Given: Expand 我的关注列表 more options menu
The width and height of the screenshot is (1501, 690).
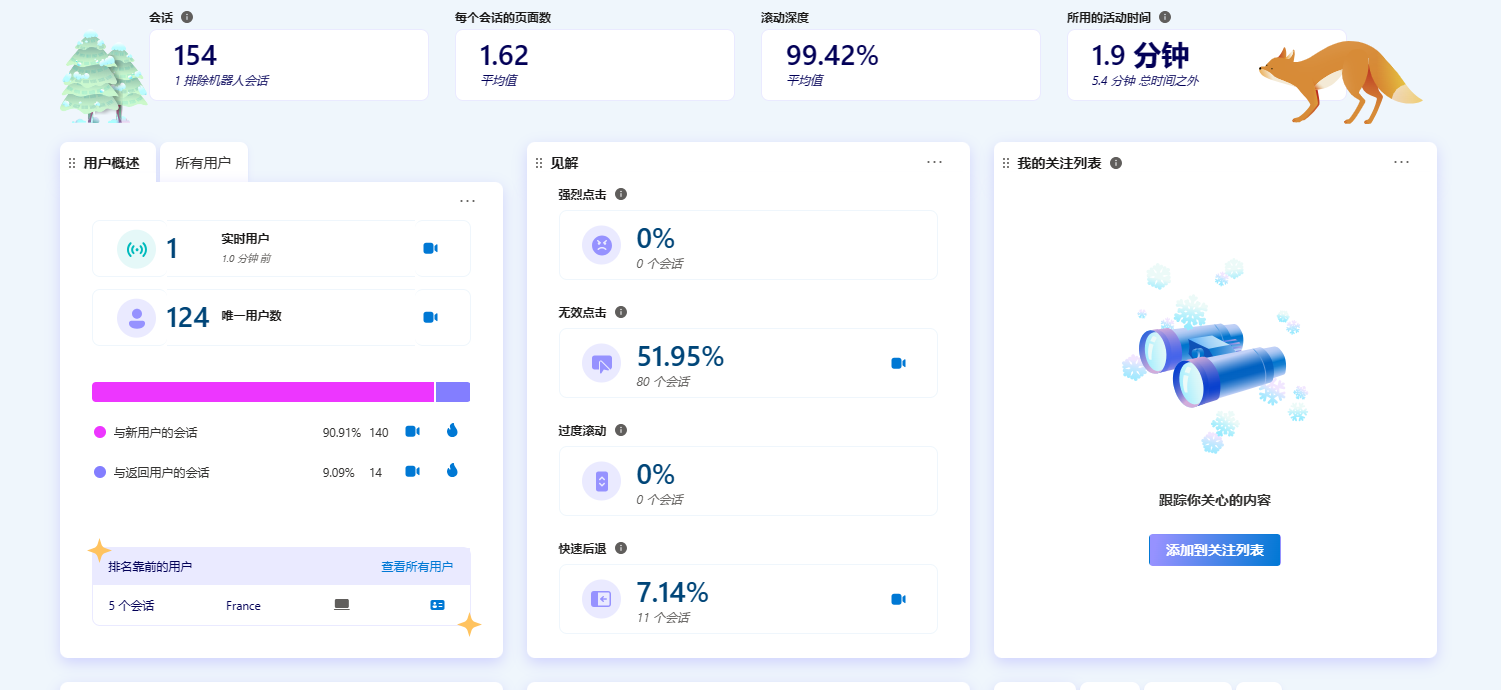Looking at the screenshot, I should [1401, 162].
